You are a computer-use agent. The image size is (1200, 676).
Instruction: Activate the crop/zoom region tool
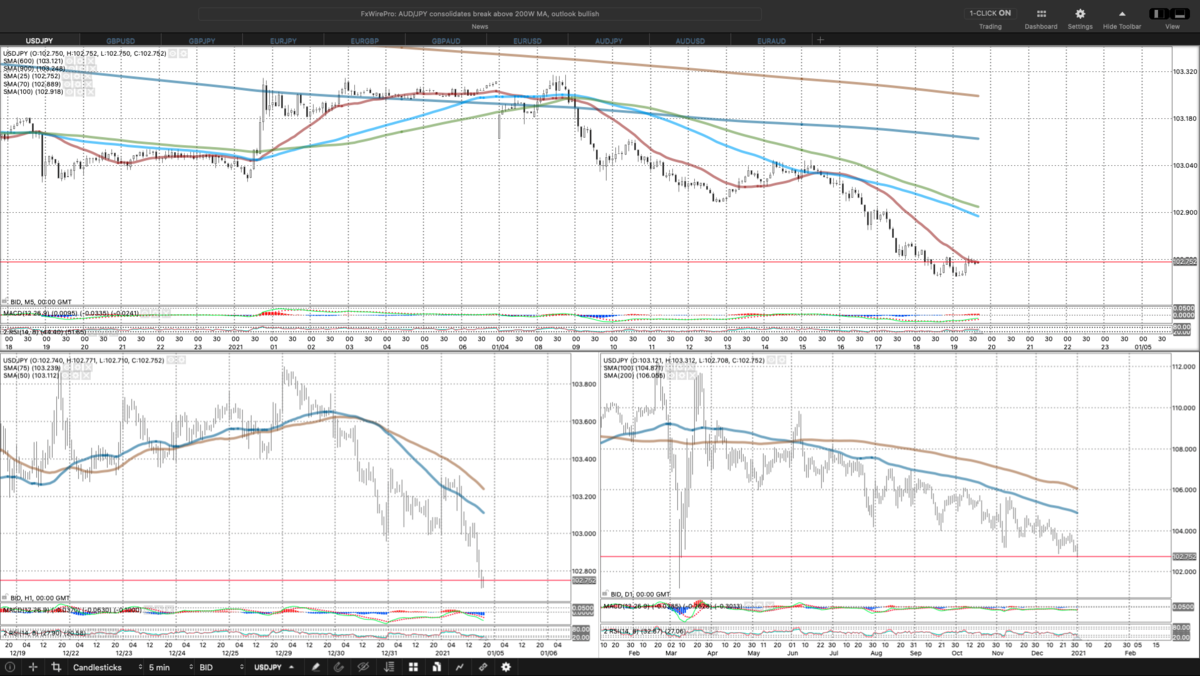point(55,666)
